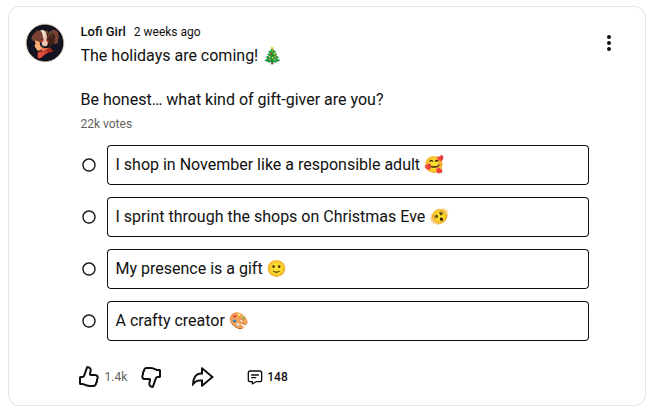
Task: Click the thumbs-up like icon
Action: (89, 377)
